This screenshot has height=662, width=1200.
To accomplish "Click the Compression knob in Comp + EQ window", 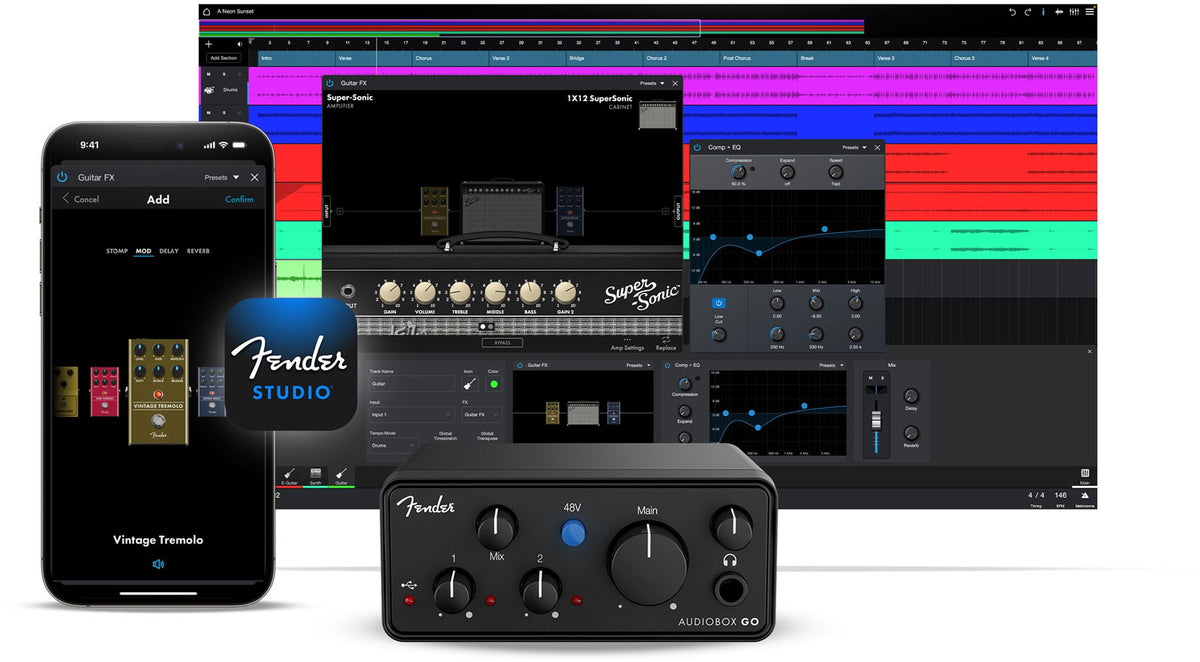I will coord(738,172).
